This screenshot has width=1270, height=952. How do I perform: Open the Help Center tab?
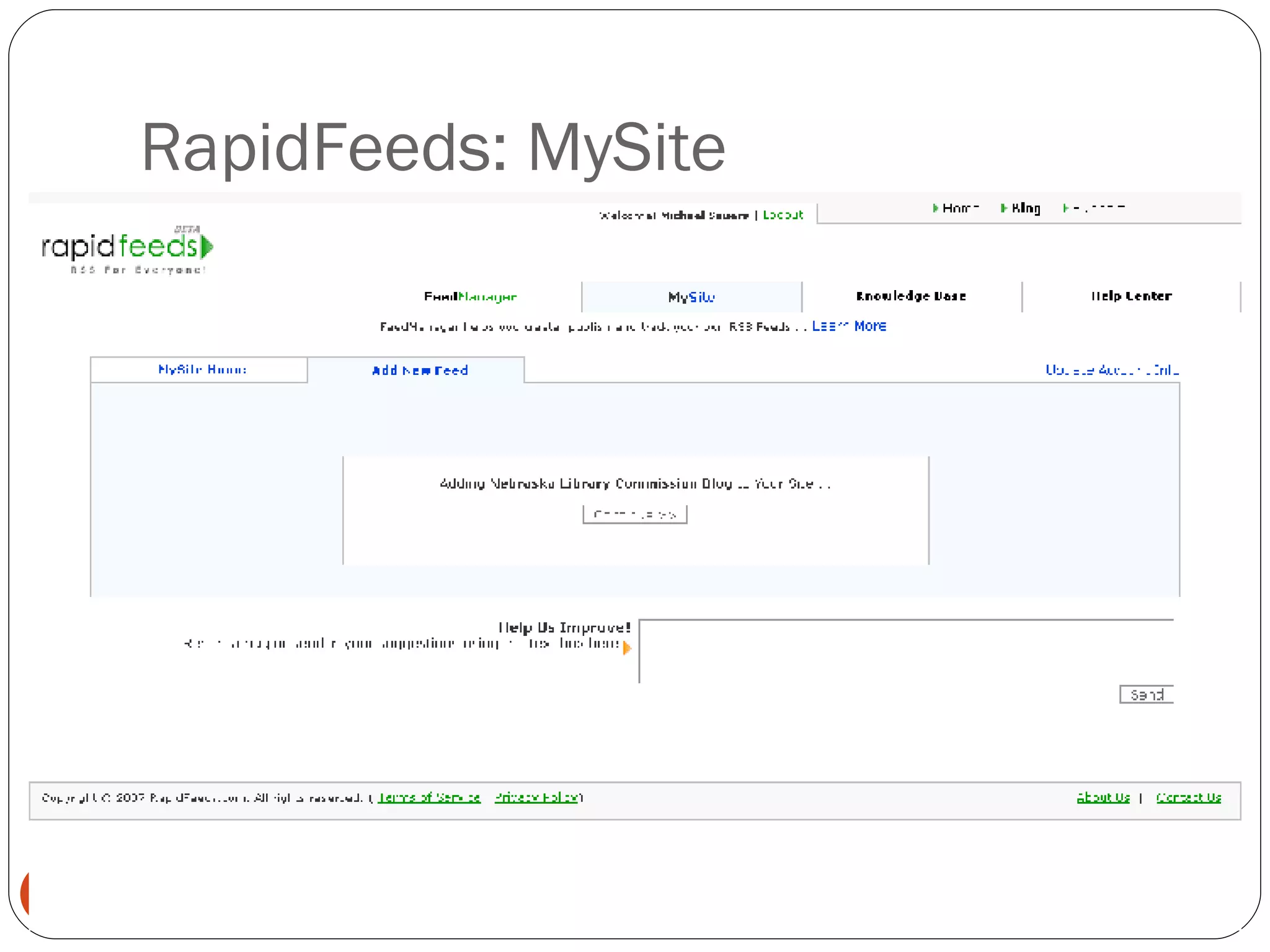(x=1131, y=296)
